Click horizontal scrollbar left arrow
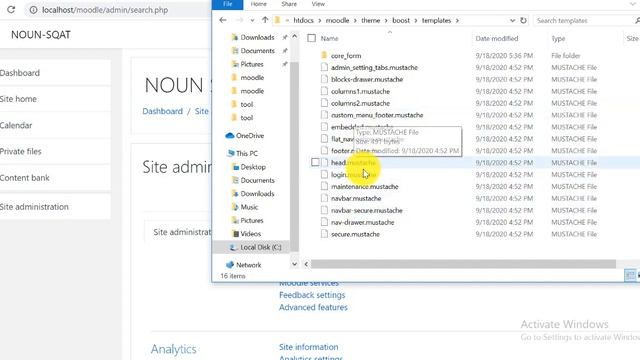Screen dimensions: 640x360 point(306,264)
